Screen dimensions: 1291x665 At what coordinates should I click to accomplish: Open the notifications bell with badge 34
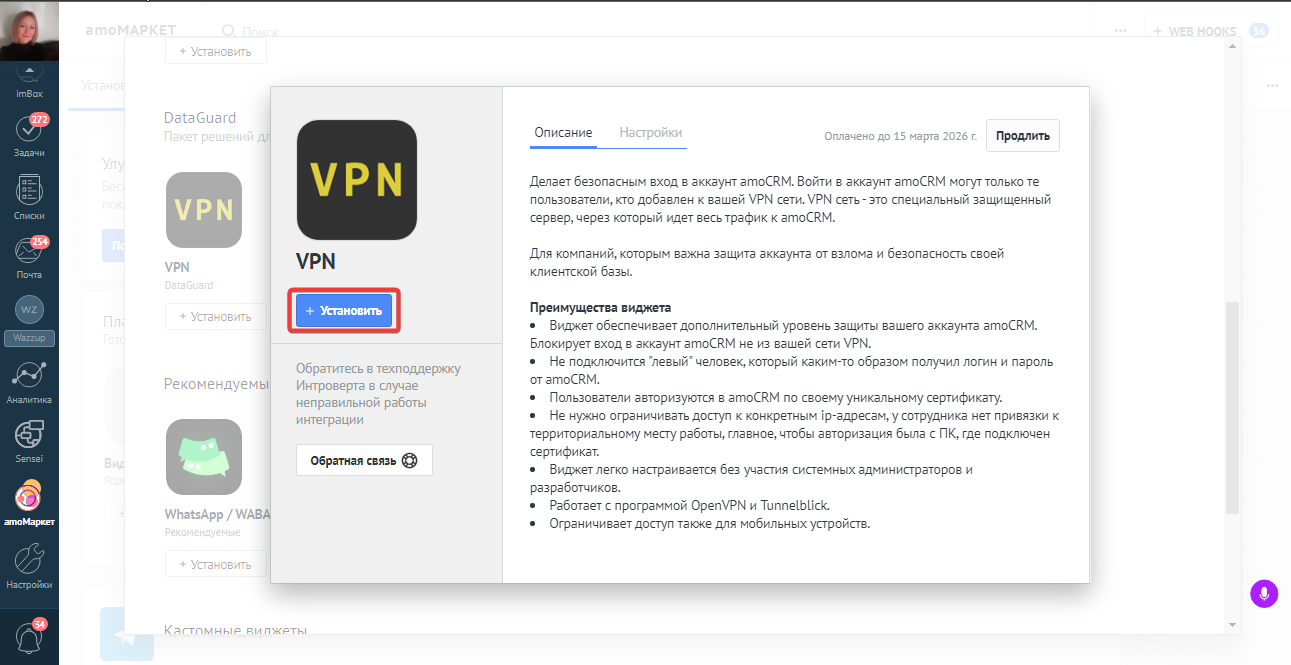pos(29,638)
